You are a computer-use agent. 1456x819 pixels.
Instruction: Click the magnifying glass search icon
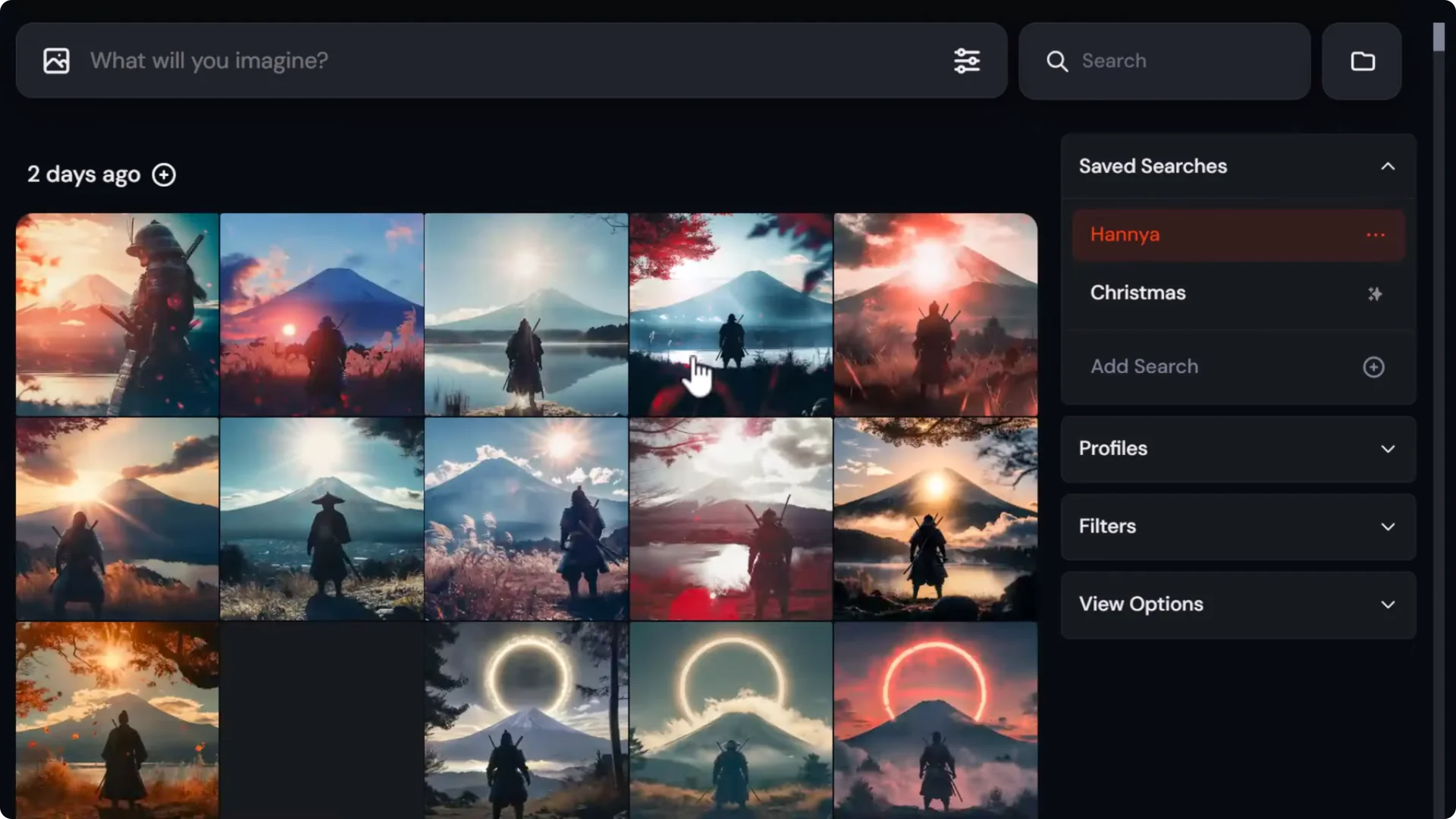click(1057, 61)
